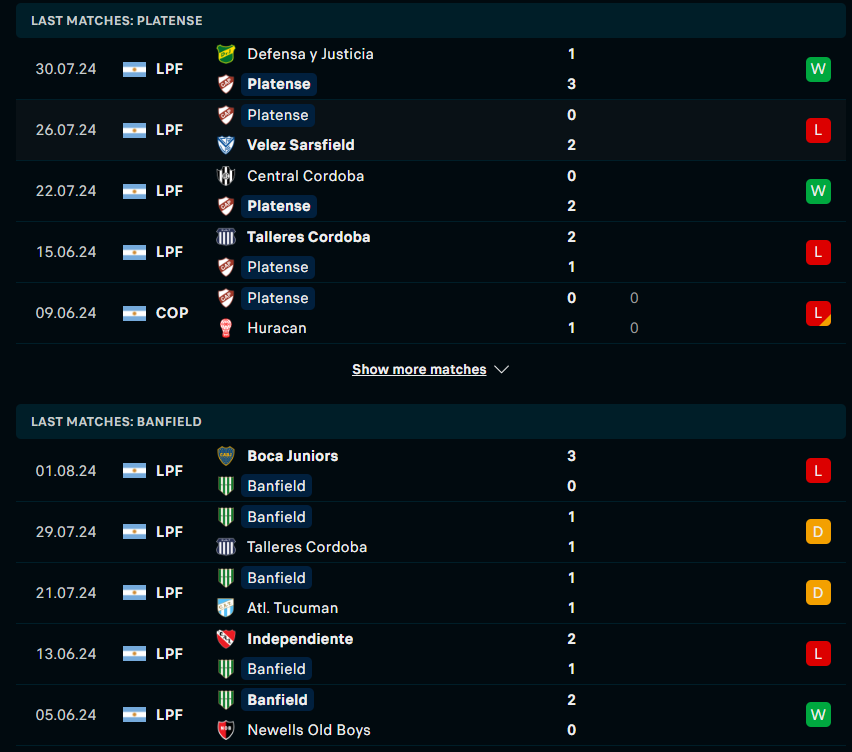Open the Boca Juniors team name
Image resolution: width=852 pixels, height=752 pixels.
(292, 456)
